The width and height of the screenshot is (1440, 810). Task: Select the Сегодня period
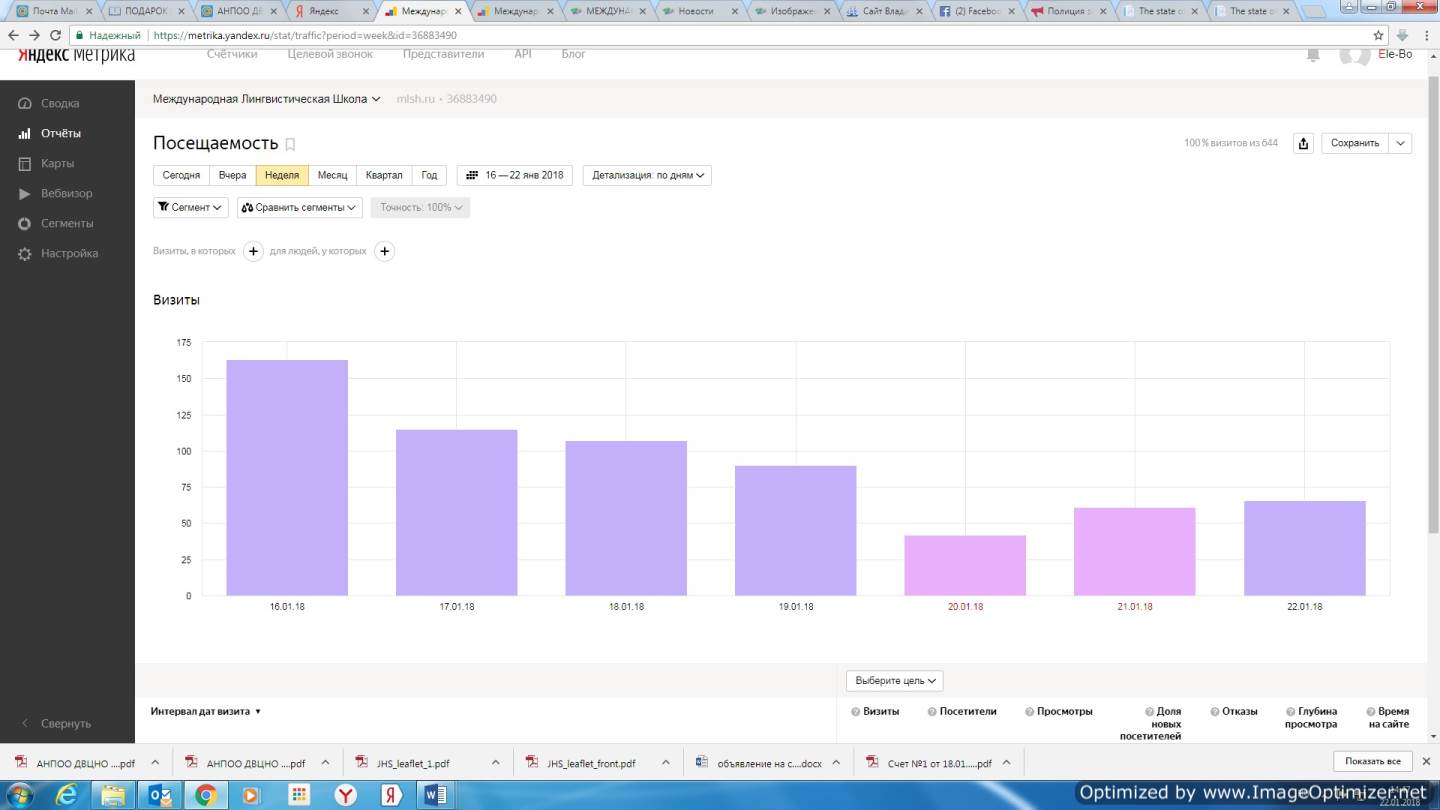181,175
